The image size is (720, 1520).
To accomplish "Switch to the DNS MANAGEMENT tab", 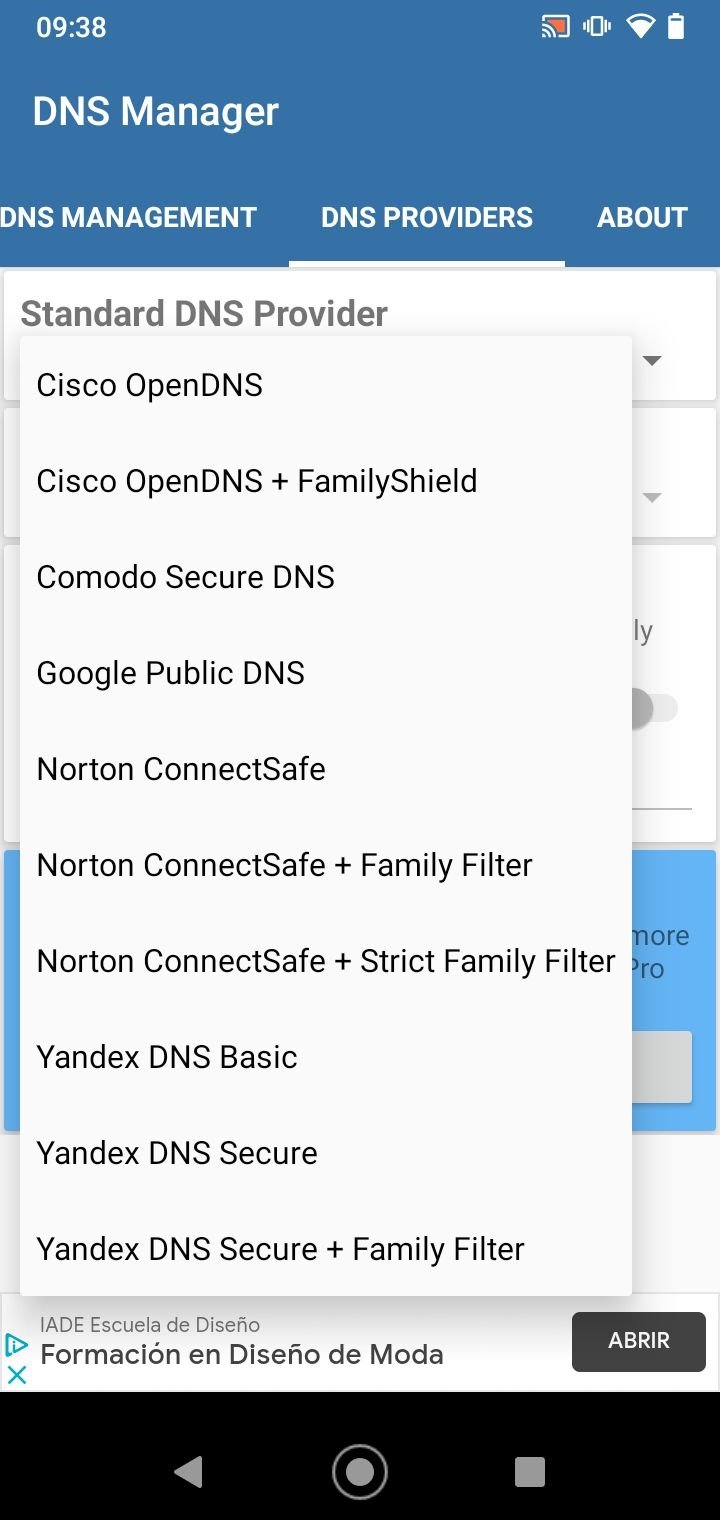I will click(x=129, y=218).
